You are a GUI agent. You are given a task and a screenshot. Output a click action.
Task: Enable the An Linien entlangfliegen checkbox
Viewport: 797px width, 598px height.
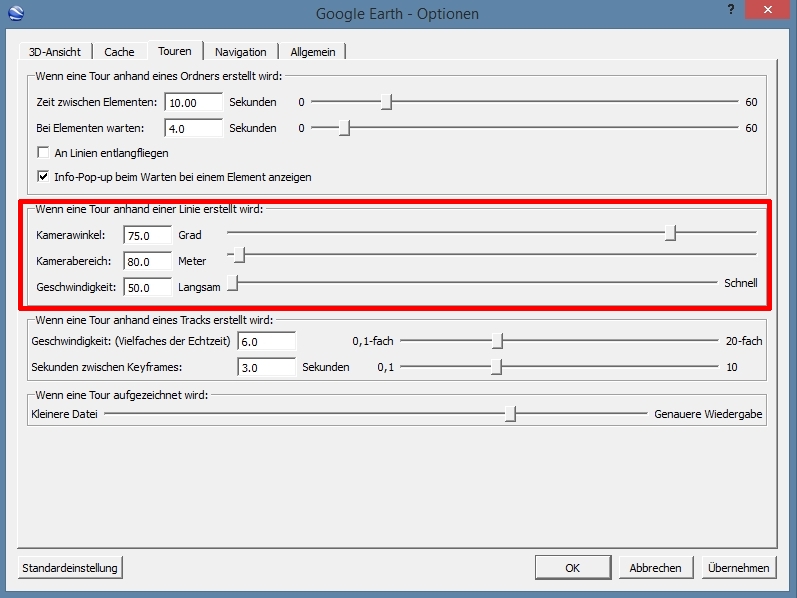point(43,153)
